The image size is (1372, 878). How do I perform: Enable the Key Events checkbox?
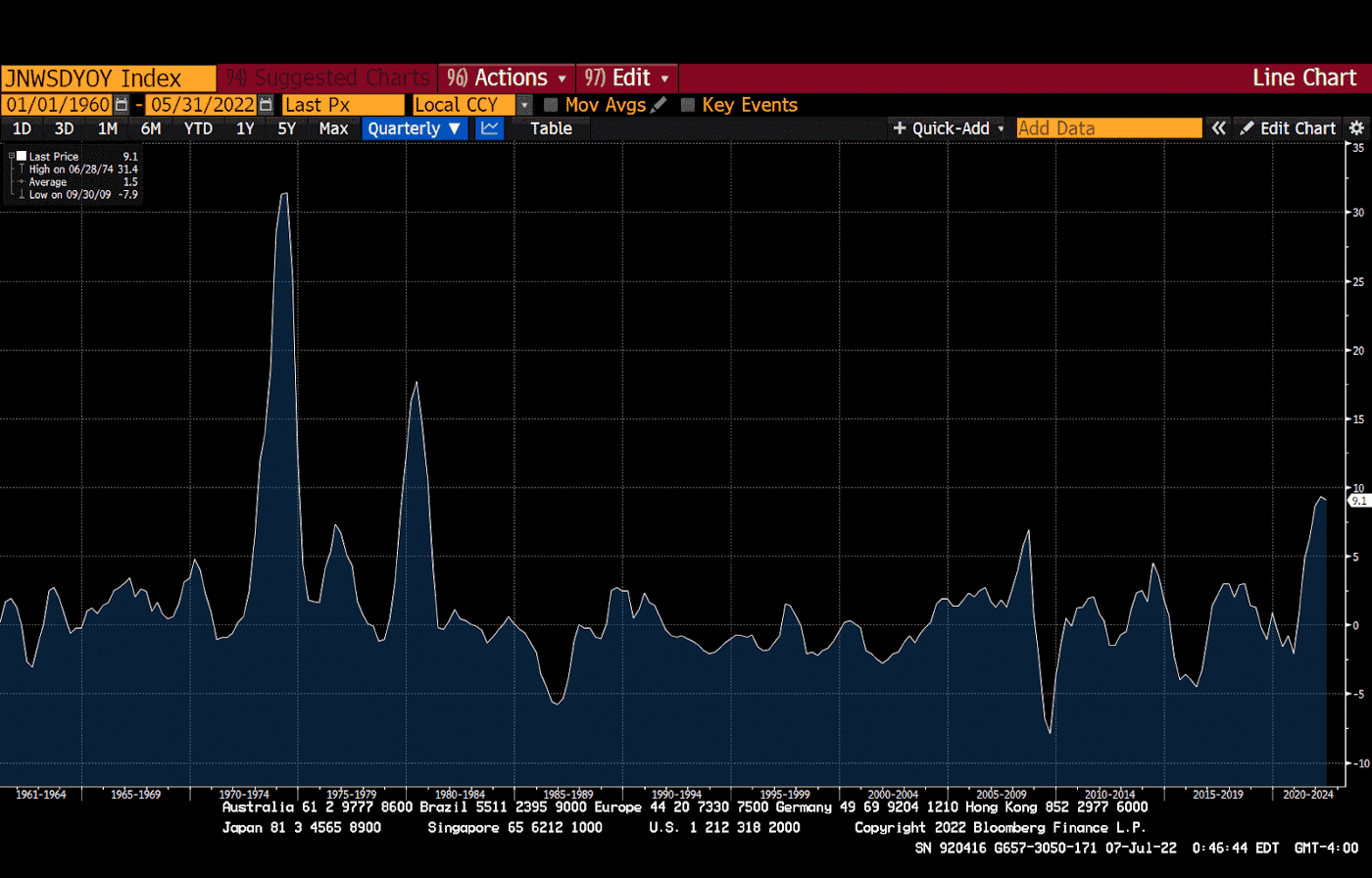(688, 105)
